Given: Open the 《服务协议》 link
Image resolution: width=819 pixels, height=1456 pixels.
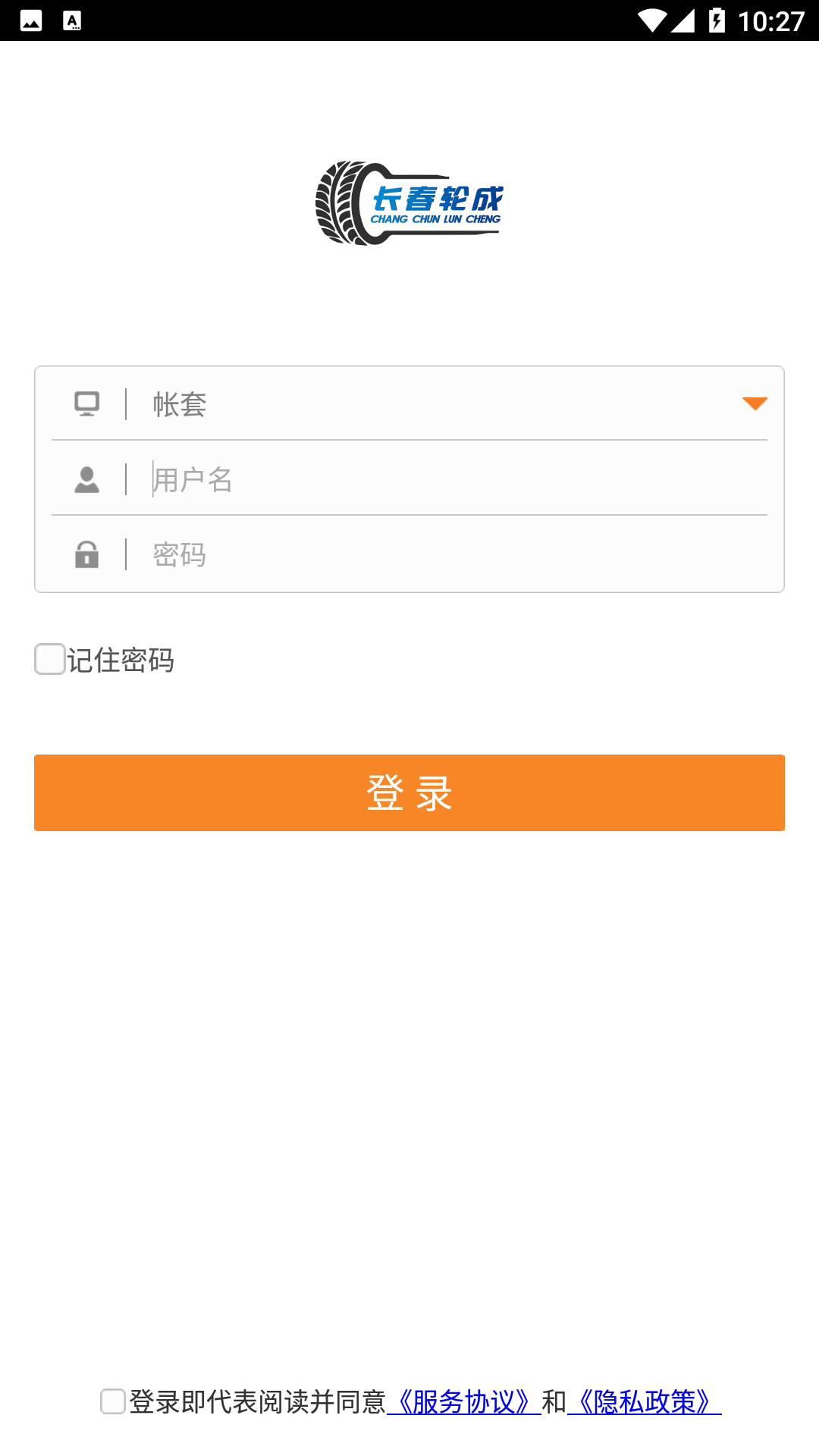Looking at the screenshot, I should (x=464, y=1402).
